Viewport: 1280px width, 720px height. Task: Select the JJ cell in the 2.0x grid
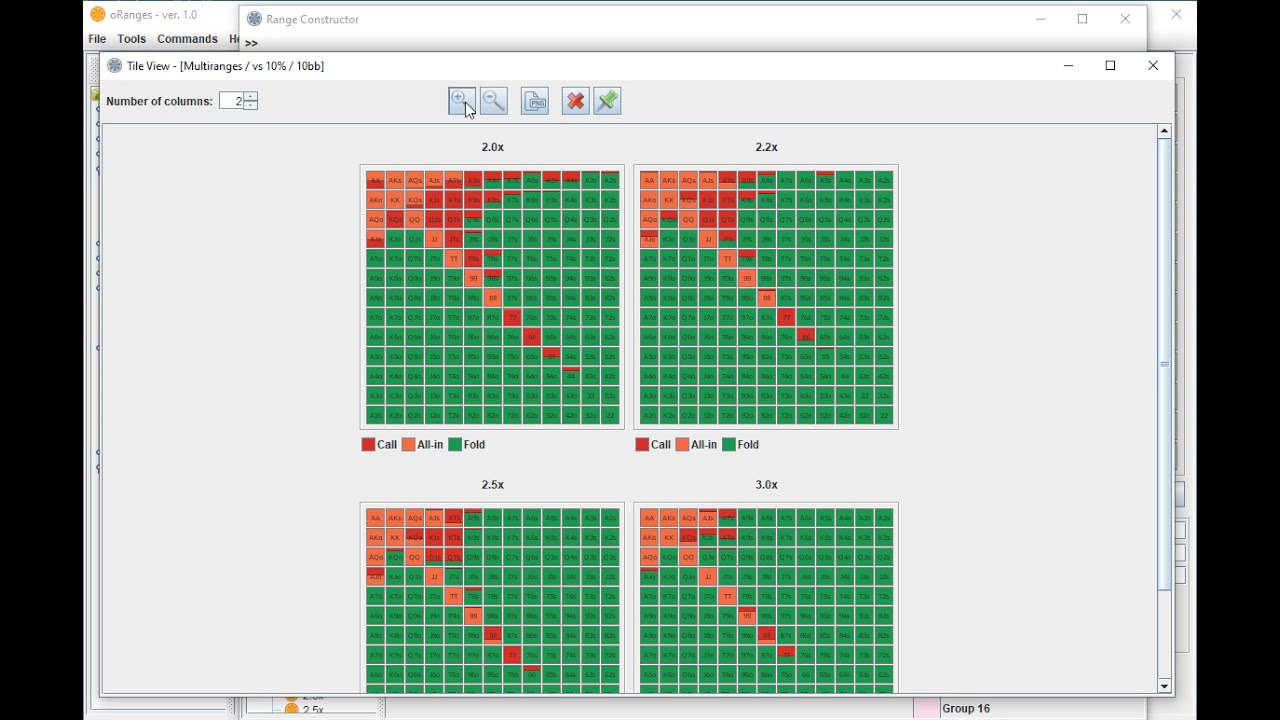click(x=434, y=239)
